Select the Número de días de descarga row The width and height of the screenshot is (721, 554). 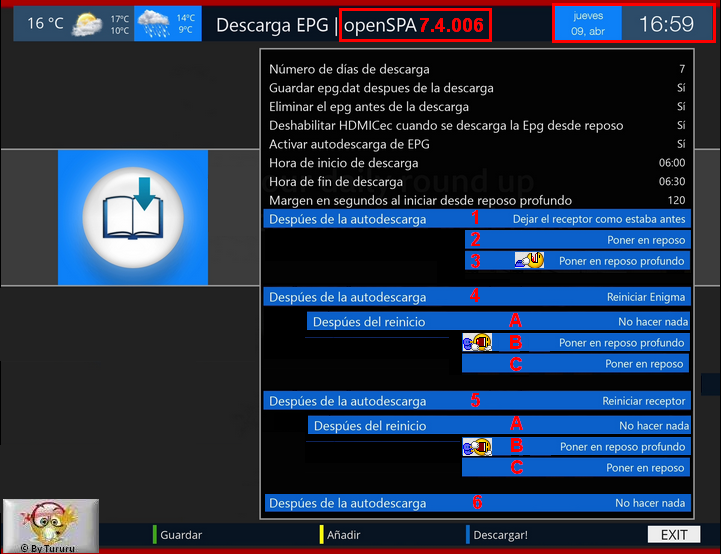point(477,69)
